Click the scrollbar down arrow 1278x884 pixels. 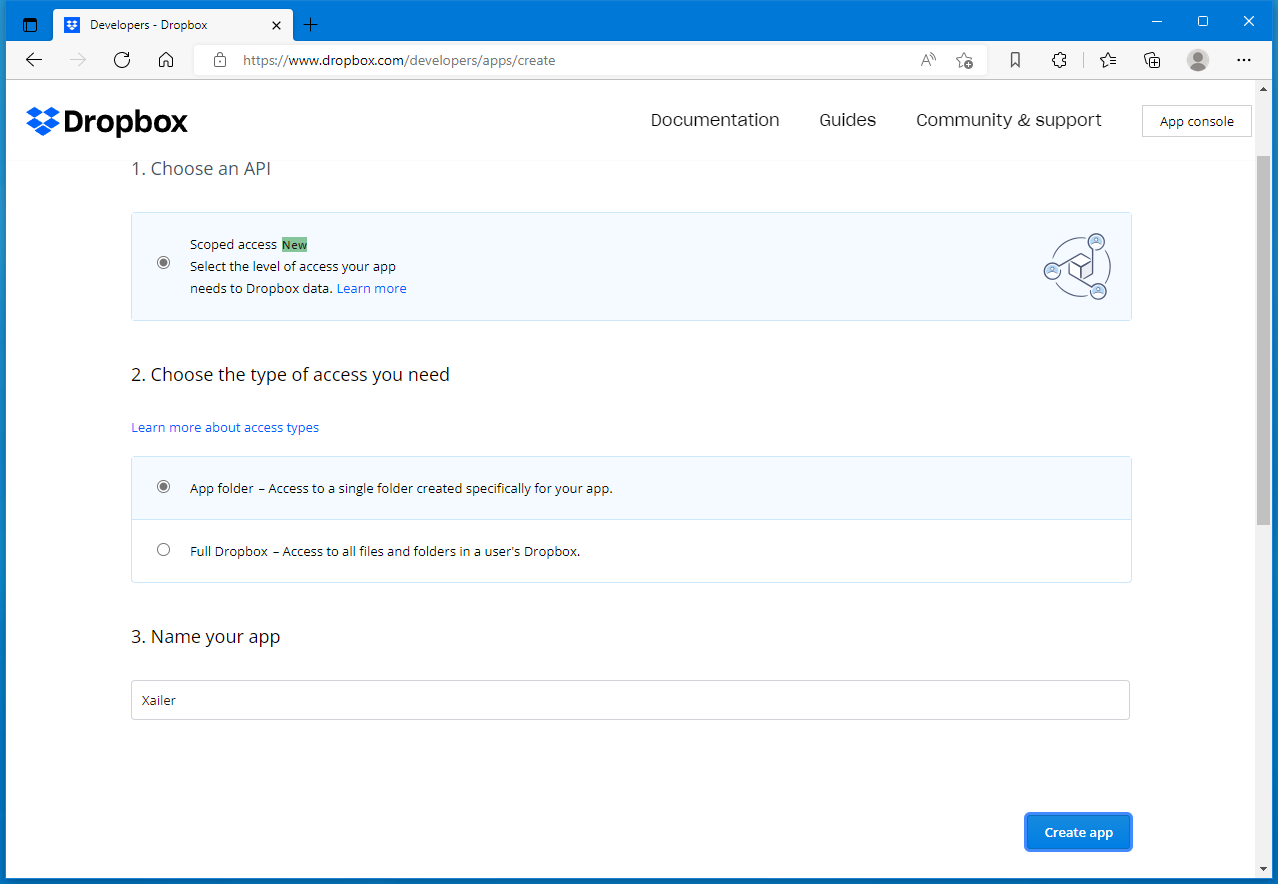point(1264,867)
